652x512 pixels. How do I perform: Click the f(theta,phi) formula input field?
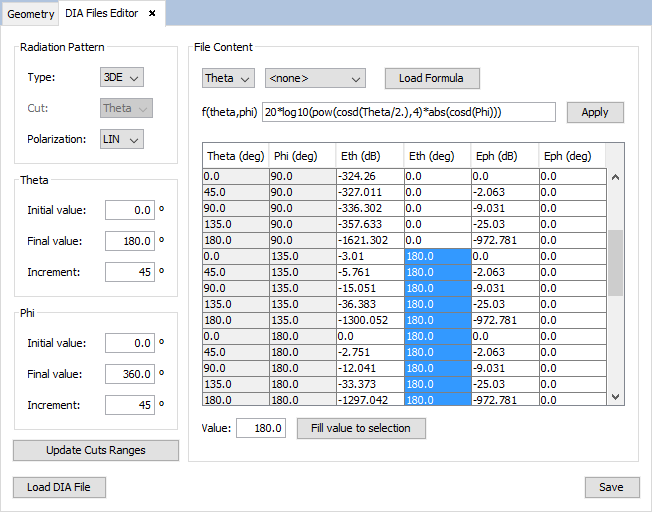(x=408, y=112)
